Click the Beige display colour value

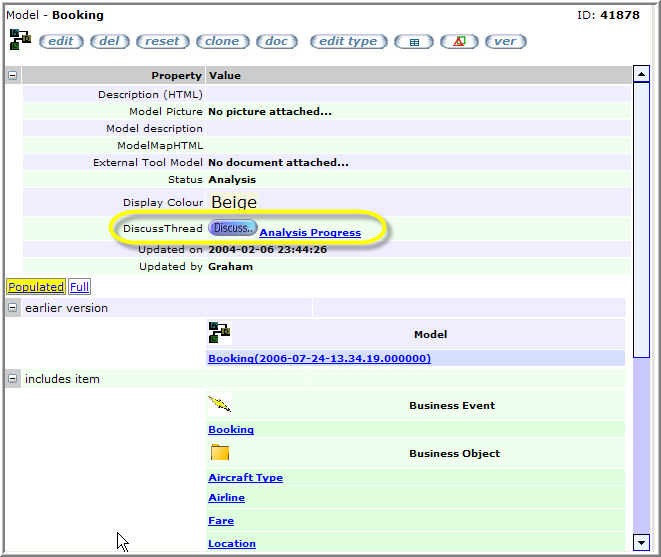(x=233, y=203)
